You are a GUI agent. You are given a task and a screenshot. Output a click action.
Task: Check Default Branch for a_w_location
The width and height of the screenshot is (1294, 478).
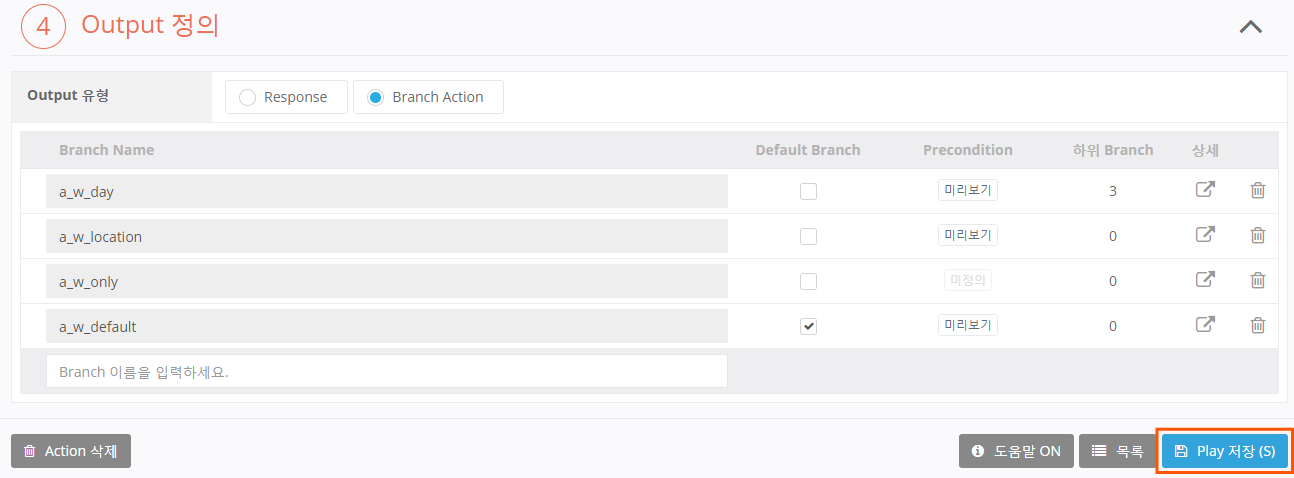tap(808, 236)
